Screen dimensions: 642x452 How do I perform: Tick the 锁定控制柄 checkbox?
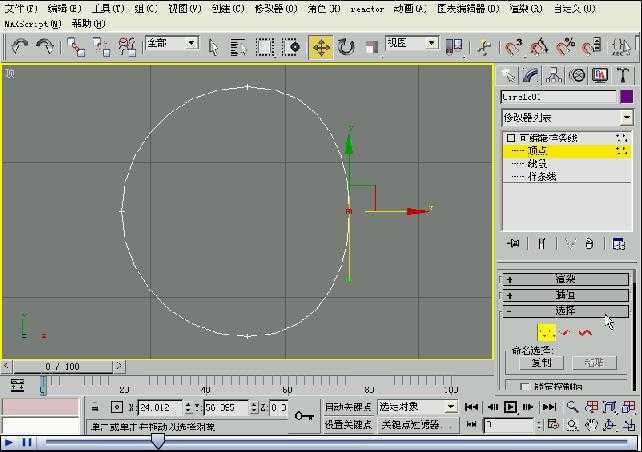(524, 386)
